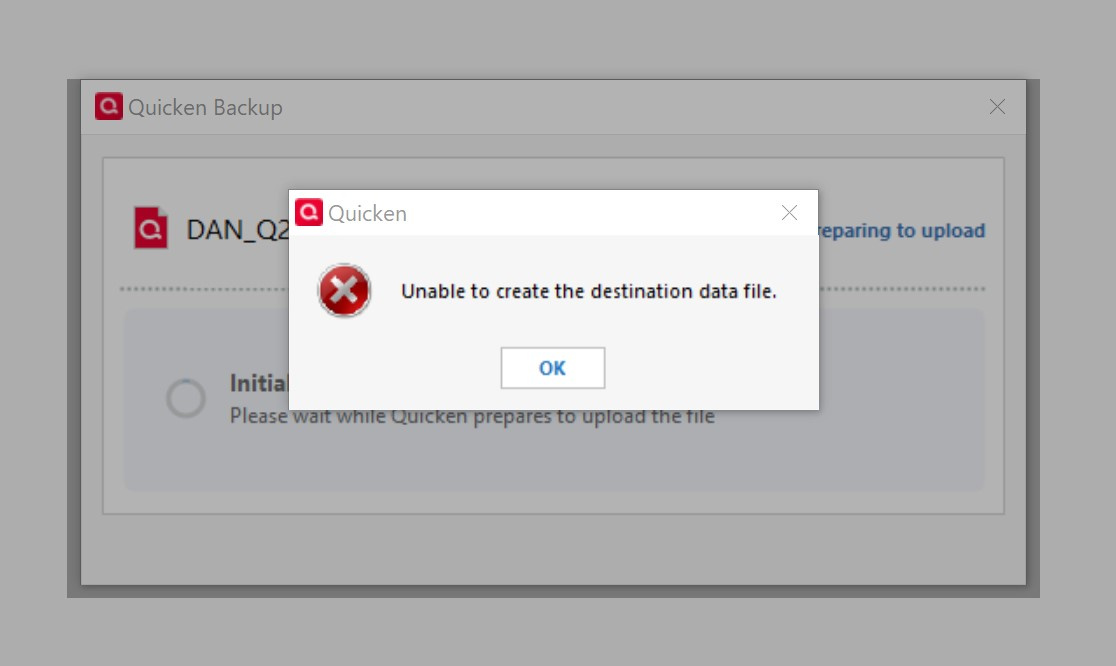Screen dimensions: 1116x666
Task: Click the DAN_Q2 file name
Action: [x=237, y=230]
